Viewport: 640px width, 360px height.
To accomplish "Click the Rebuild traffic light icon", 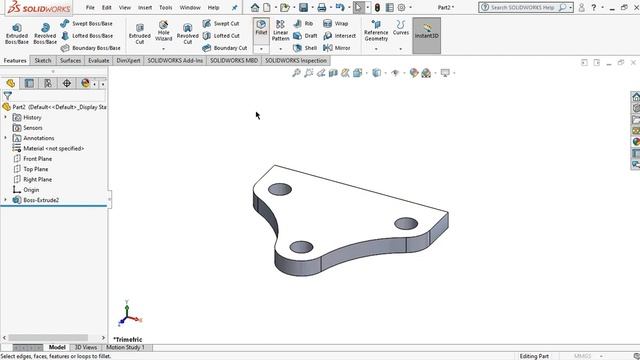I will tap(377, 7).
